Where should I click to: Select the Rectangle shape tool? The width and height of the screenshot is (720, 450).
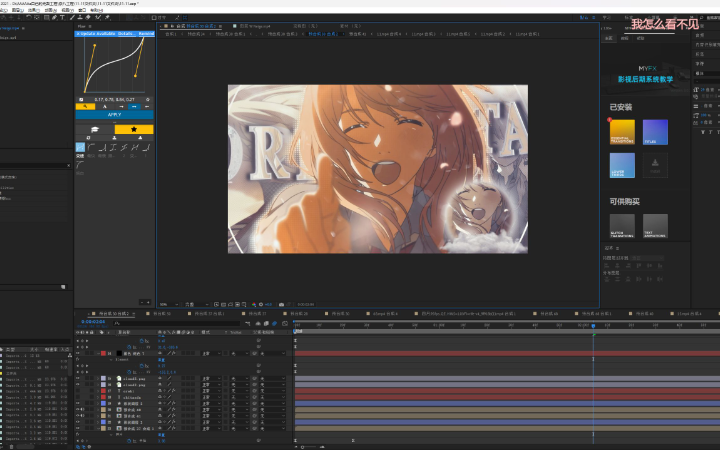coord(46,17)
